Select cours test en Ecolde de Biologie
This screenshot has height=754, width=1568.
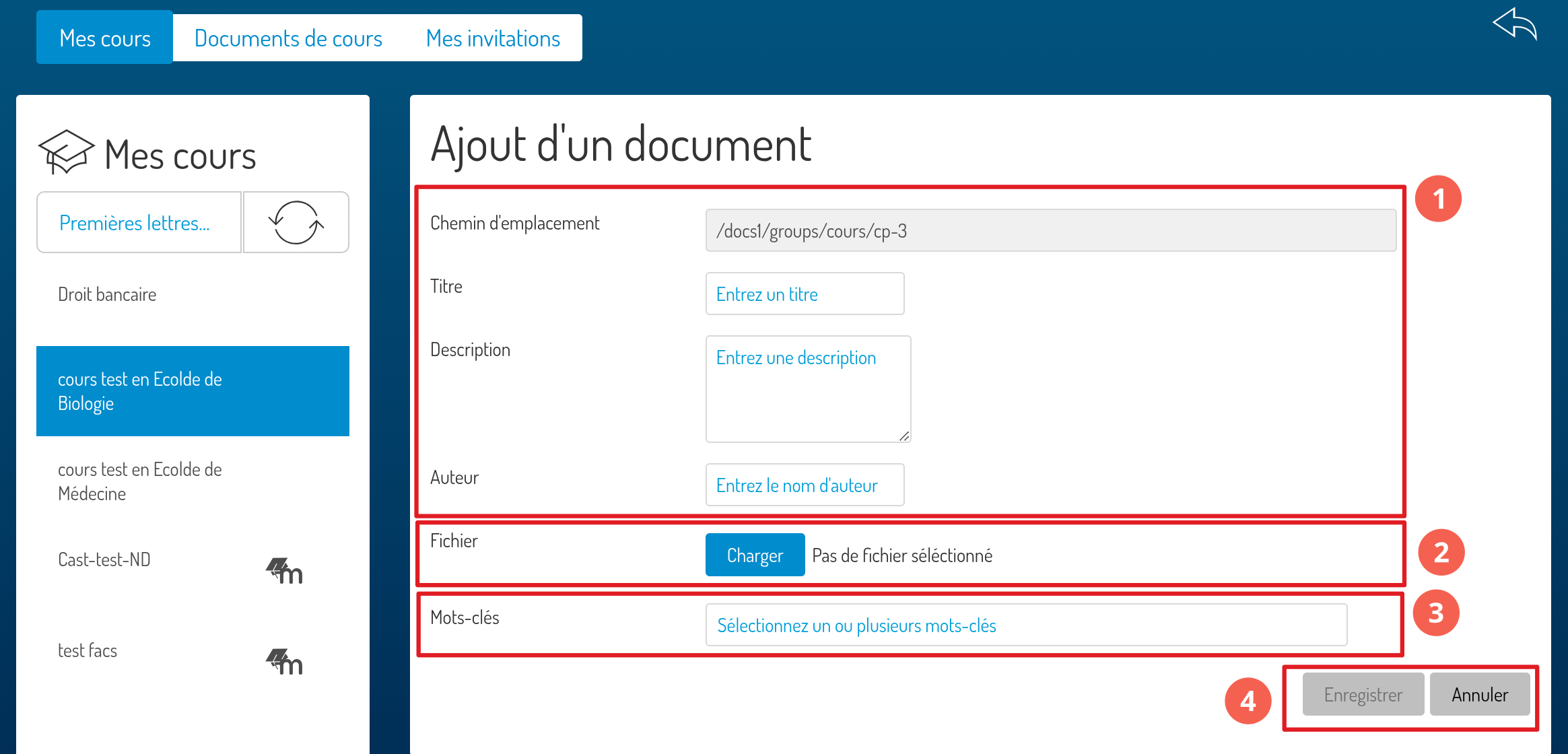coord(193,391)
